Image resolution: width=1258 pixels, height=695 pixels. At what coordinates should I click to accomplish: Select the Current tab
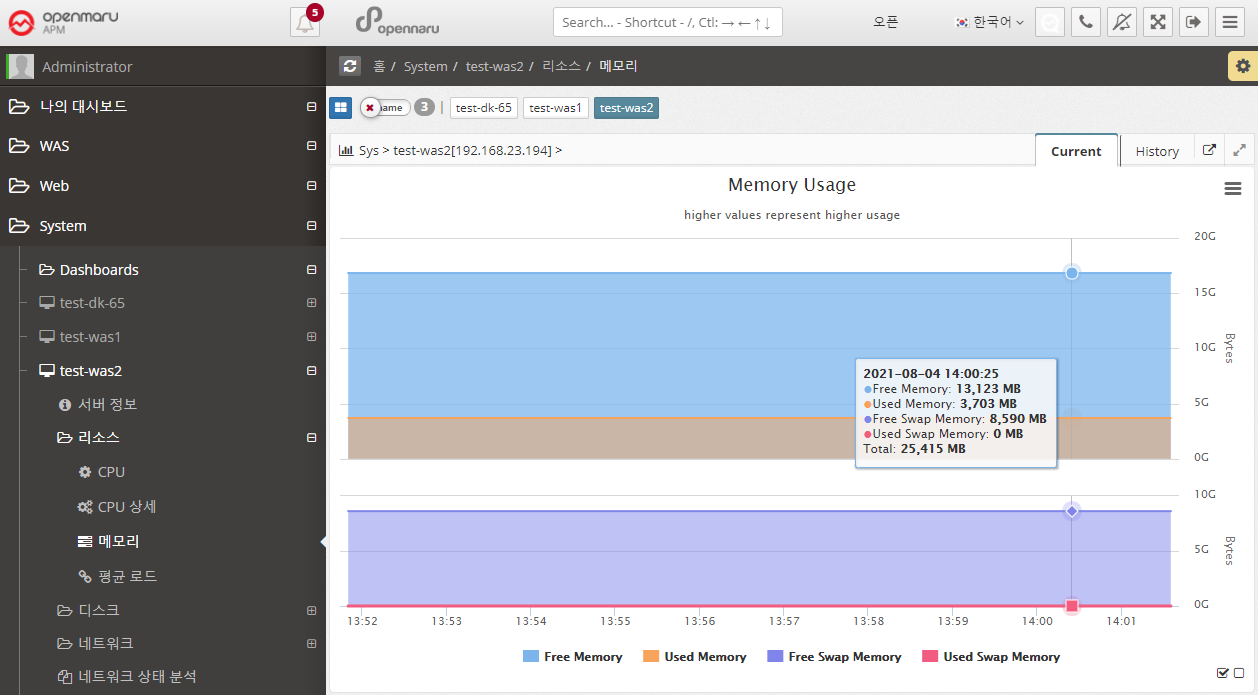tap(1076, 151)
